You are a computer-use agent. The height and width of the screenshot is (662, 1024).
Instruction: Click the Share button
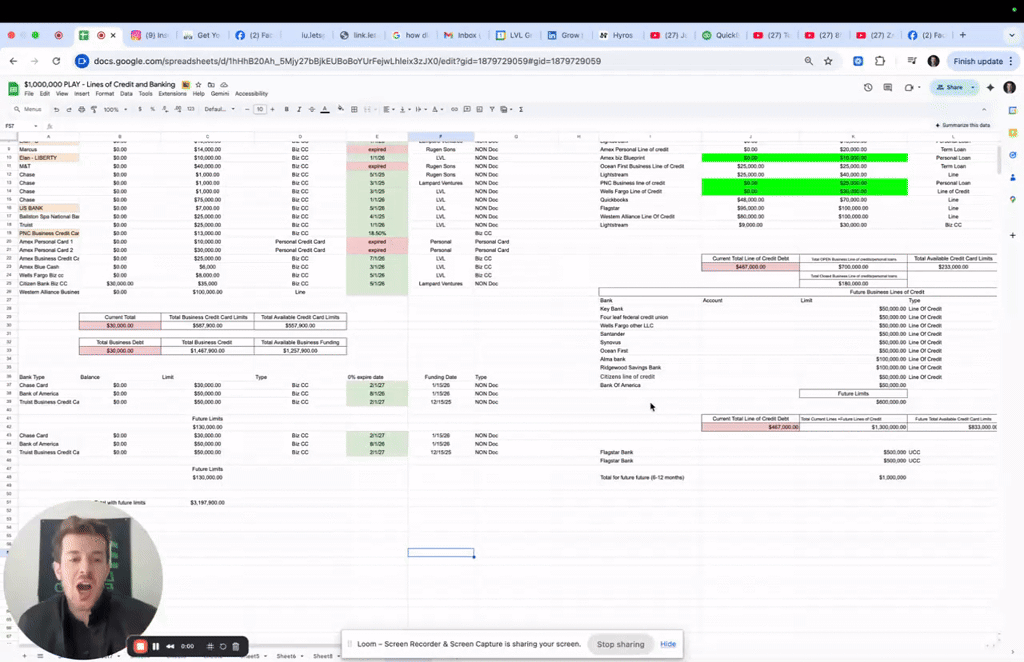pyautogui.click(x=950, y=87)
